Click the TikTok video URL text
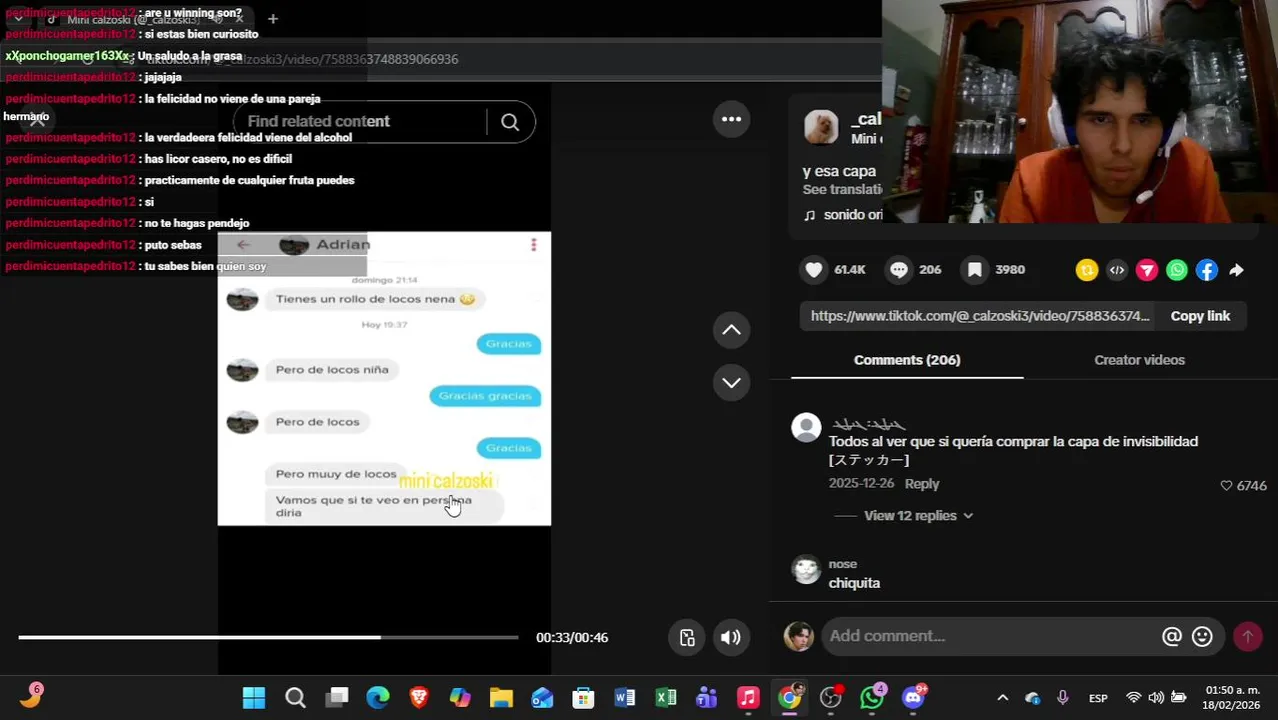Screen dimensions: 1278x720 point(980,316)
